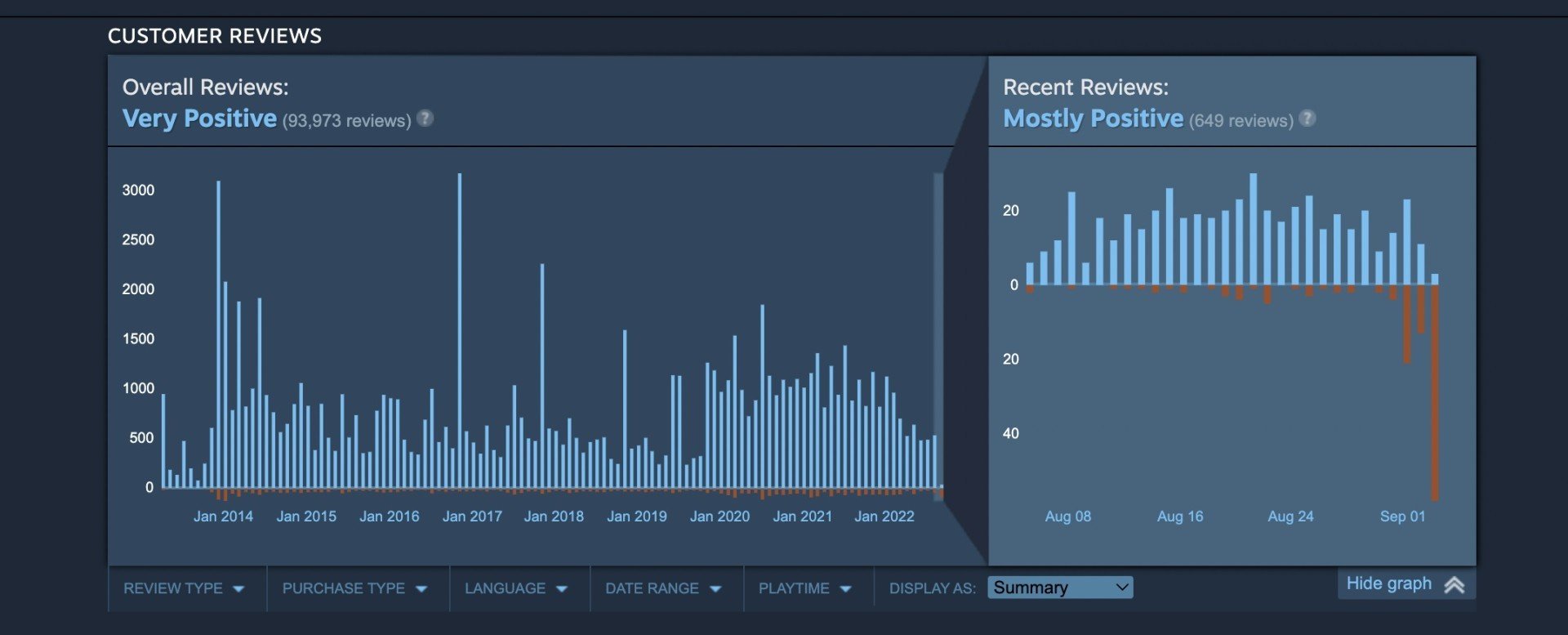Viewport: 1568px width, 635px height.
Task: Click the Jan 2019 axis label
Action: (637, 516)
